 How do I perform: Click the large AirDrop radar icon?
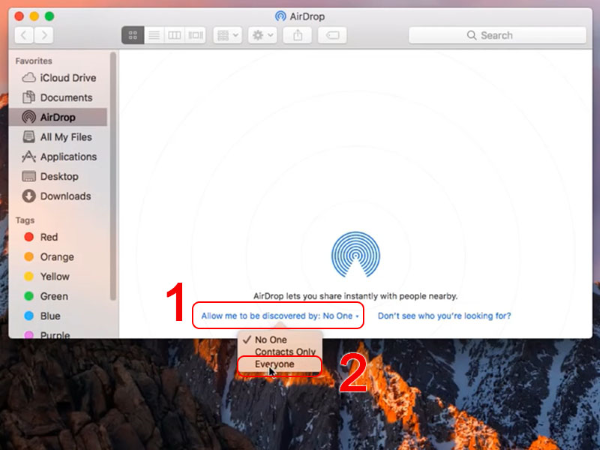tap(354, 255)
